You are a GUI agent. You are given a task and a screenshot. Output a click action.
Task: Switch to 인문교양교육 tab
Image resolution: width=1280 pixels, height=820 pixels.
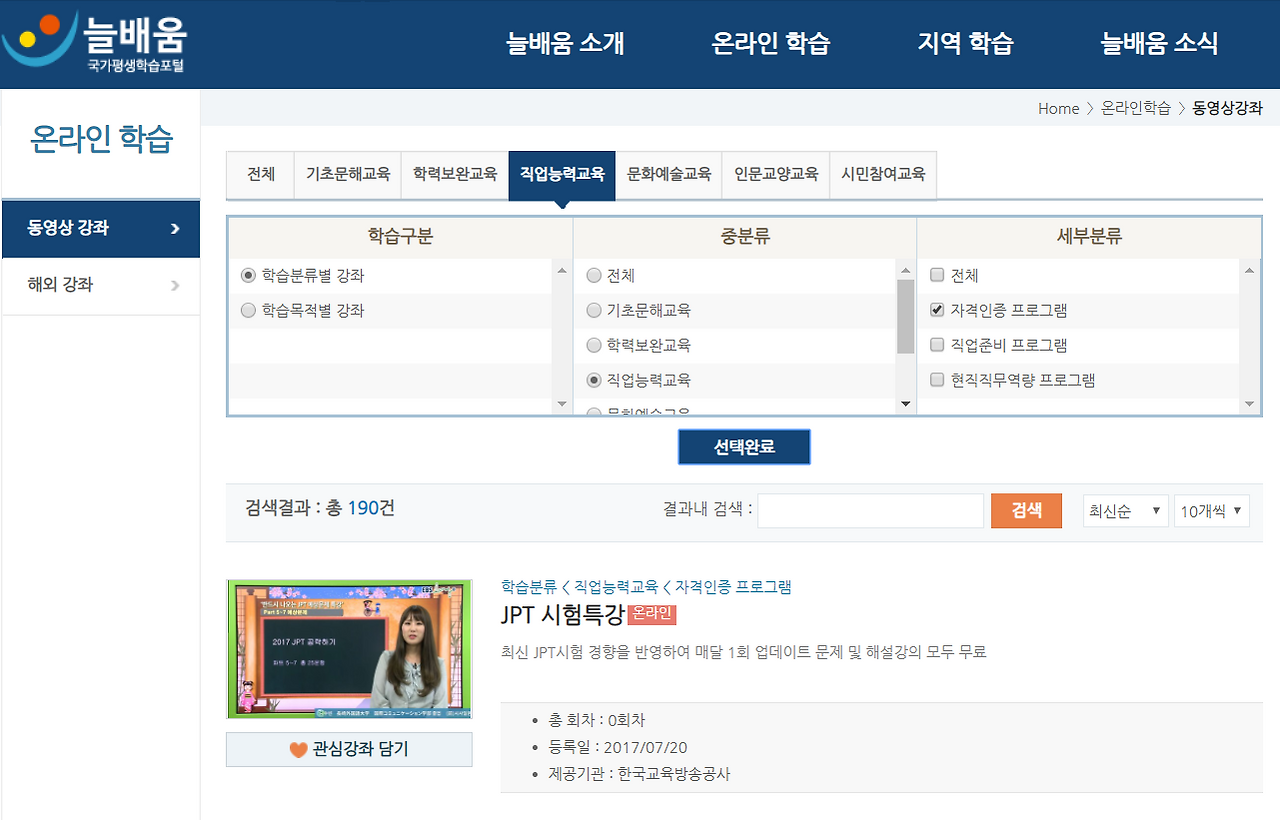coord(776,174)
